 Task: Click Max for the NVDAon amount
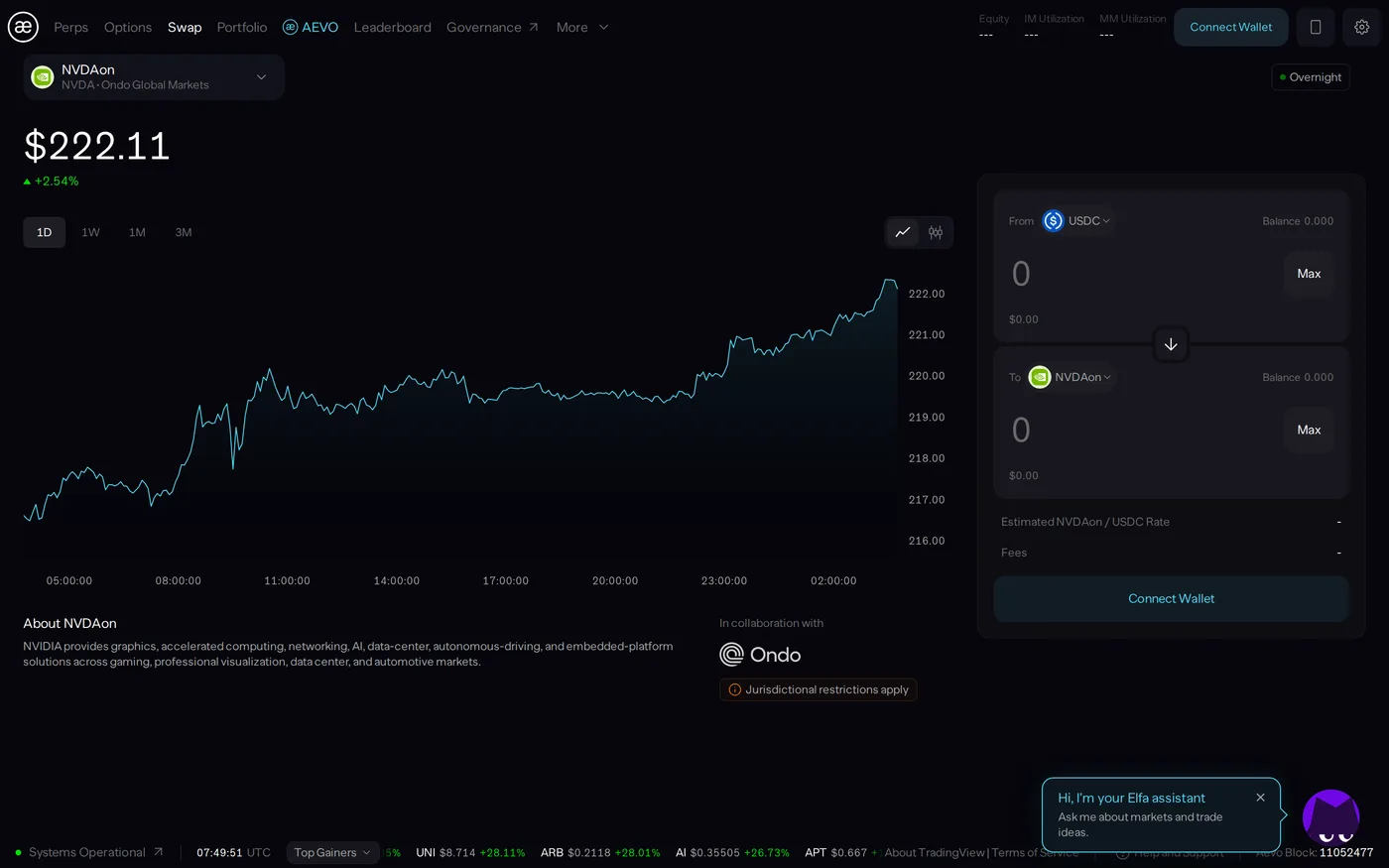1309,430
